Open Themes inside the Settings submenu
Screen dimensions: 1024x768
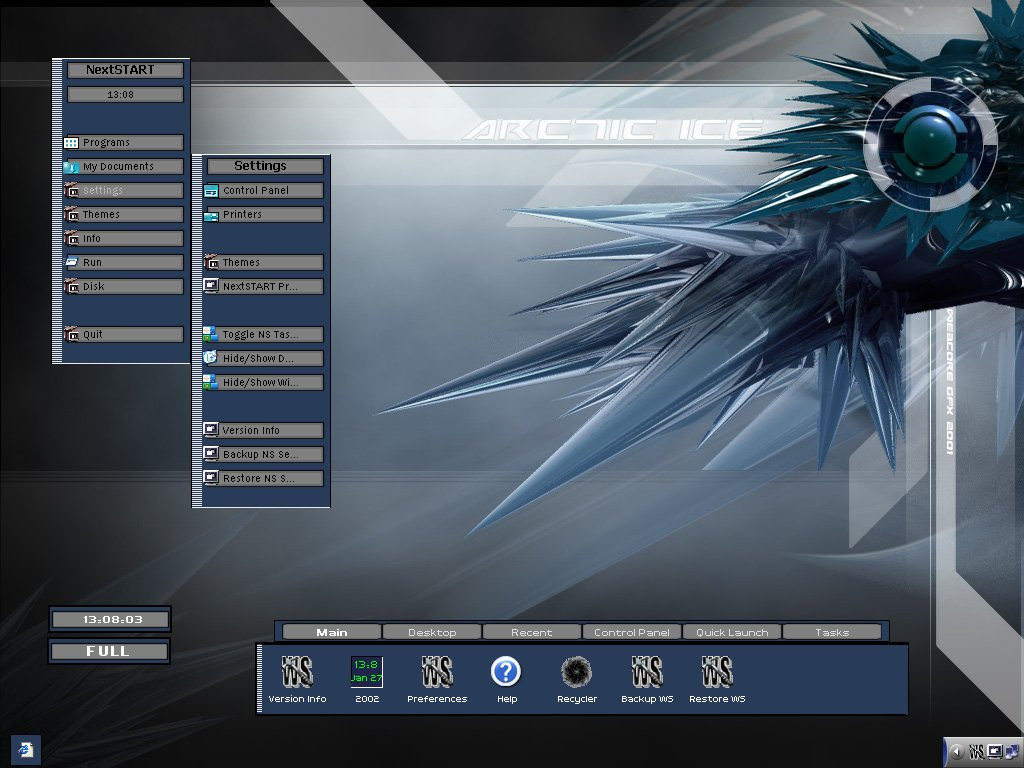(263, 263)
